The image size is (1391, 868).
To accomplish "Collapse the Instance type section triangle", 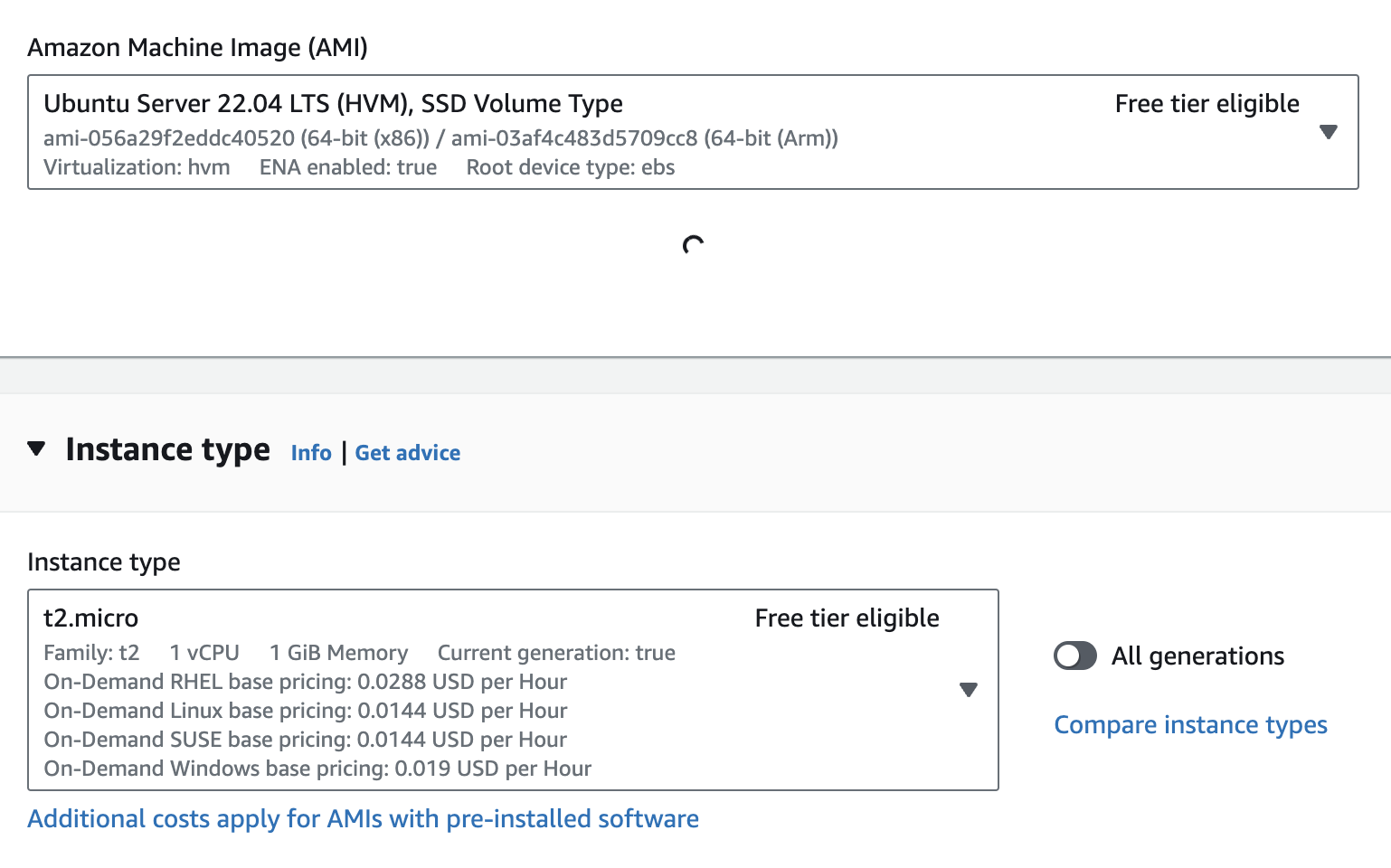I will click(x=36, y=448).
